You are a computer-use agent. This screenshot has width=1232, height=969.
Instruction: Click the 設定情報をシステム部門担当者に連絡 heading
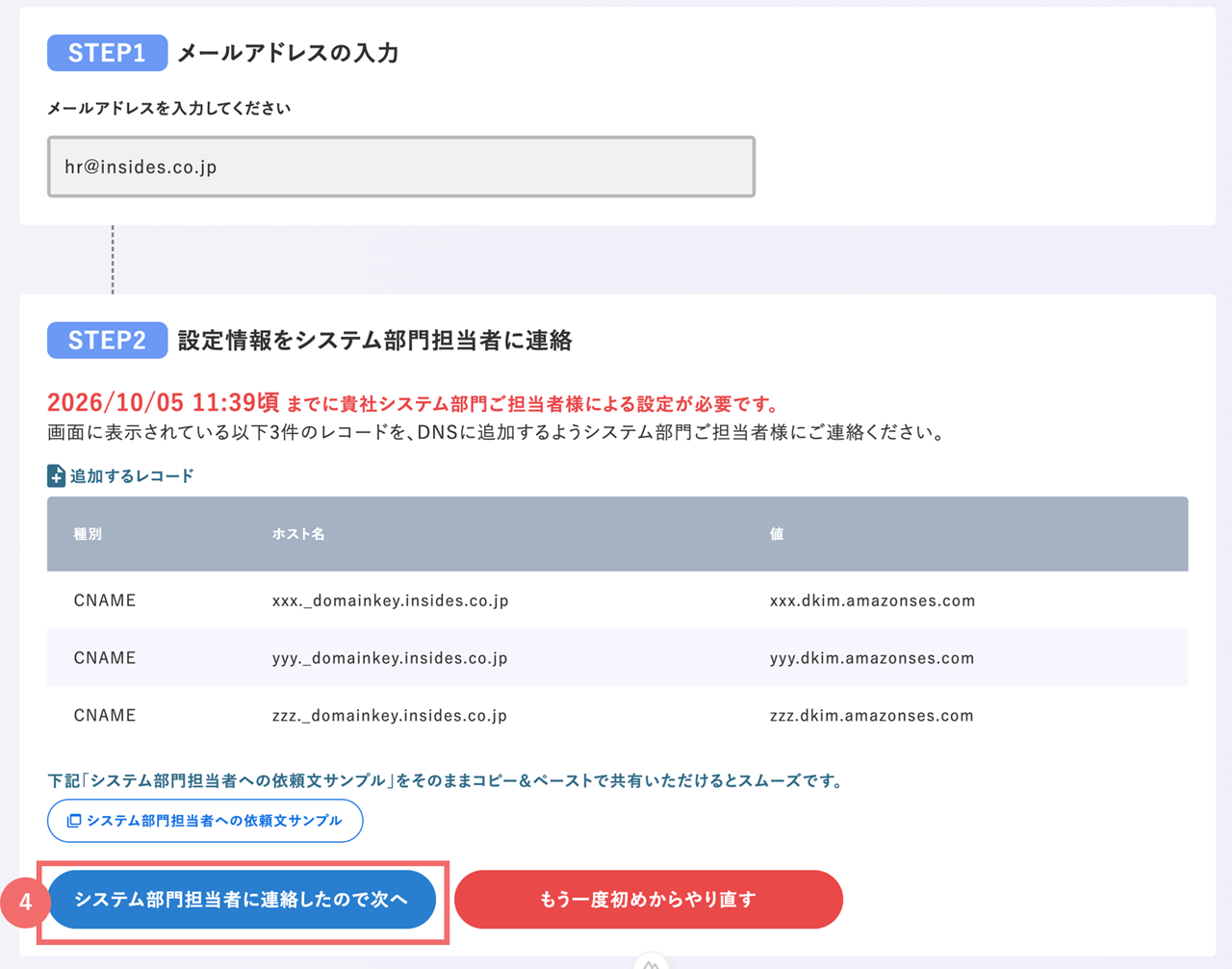coord(375,341)
